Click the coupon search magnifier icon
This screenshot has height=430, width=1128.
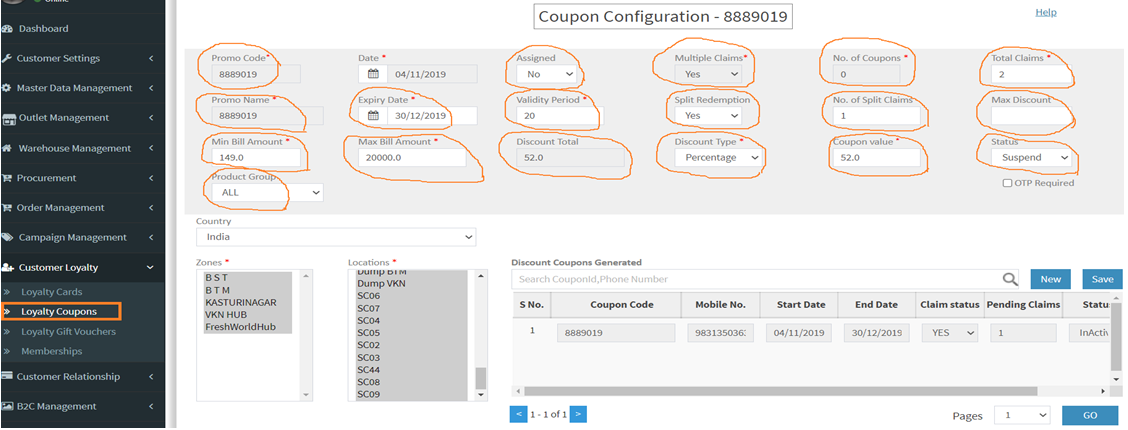1011,279
